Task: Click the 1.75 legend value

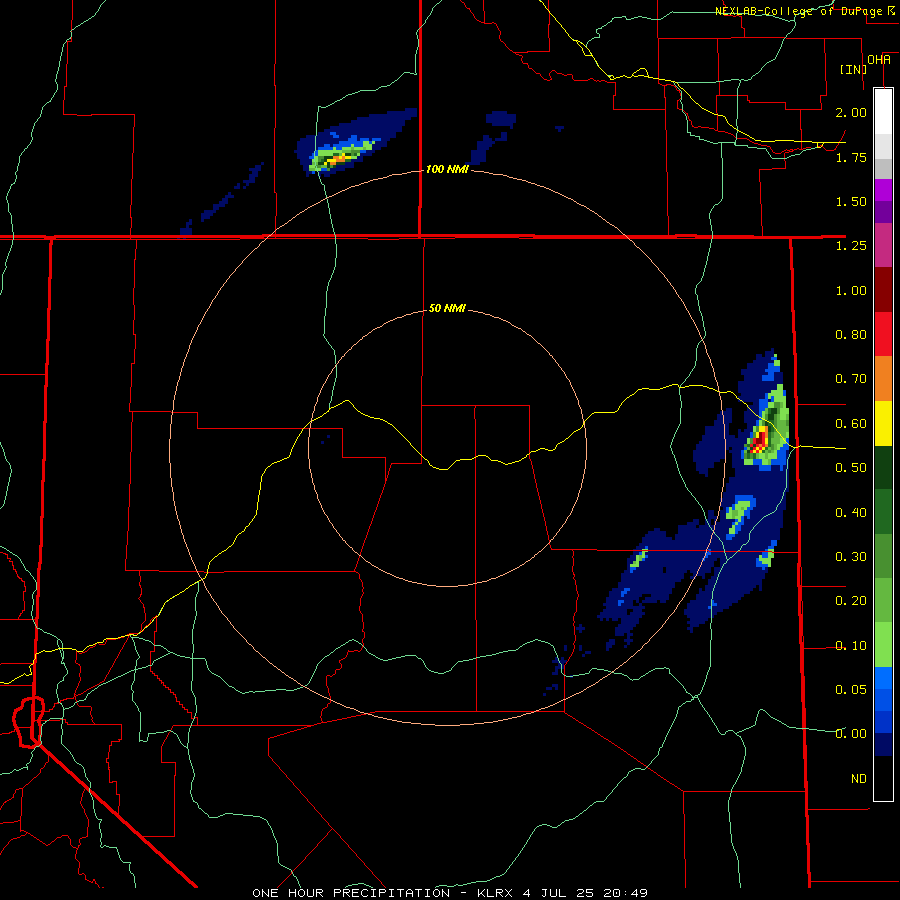Action: [851, 157]
